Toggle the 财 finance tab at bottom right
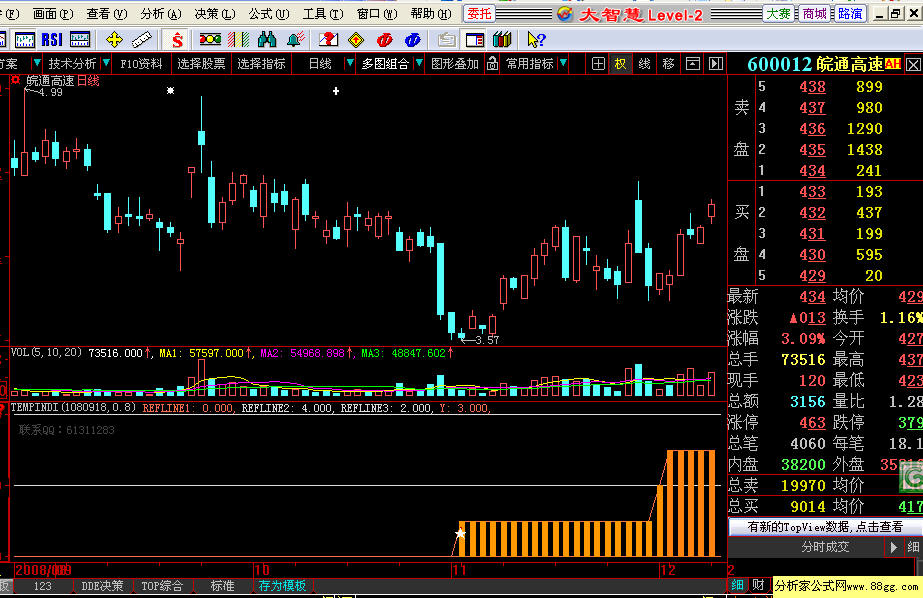The width and height of the screenshot is (923, 598). pos(759,585)
